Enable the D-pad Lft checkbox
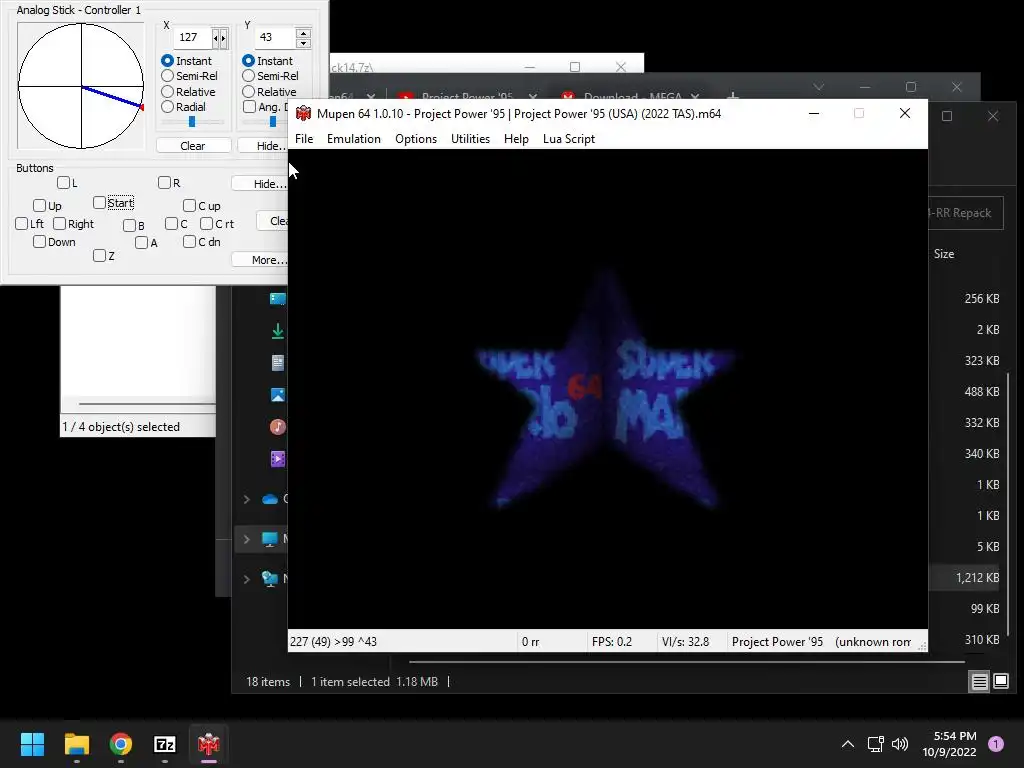This screenshot has height=768, width=1024. (22, 224)
